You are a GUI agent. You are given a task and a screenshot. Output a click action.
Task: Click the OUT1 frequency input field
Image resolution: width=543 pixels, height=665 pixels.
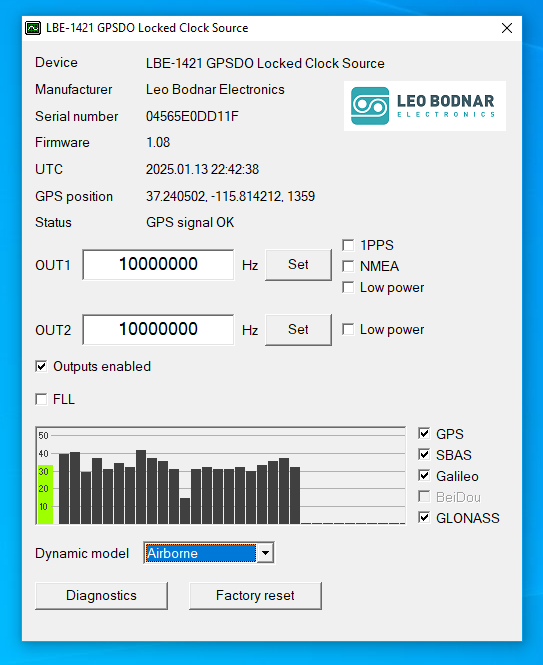click(158, 265)
